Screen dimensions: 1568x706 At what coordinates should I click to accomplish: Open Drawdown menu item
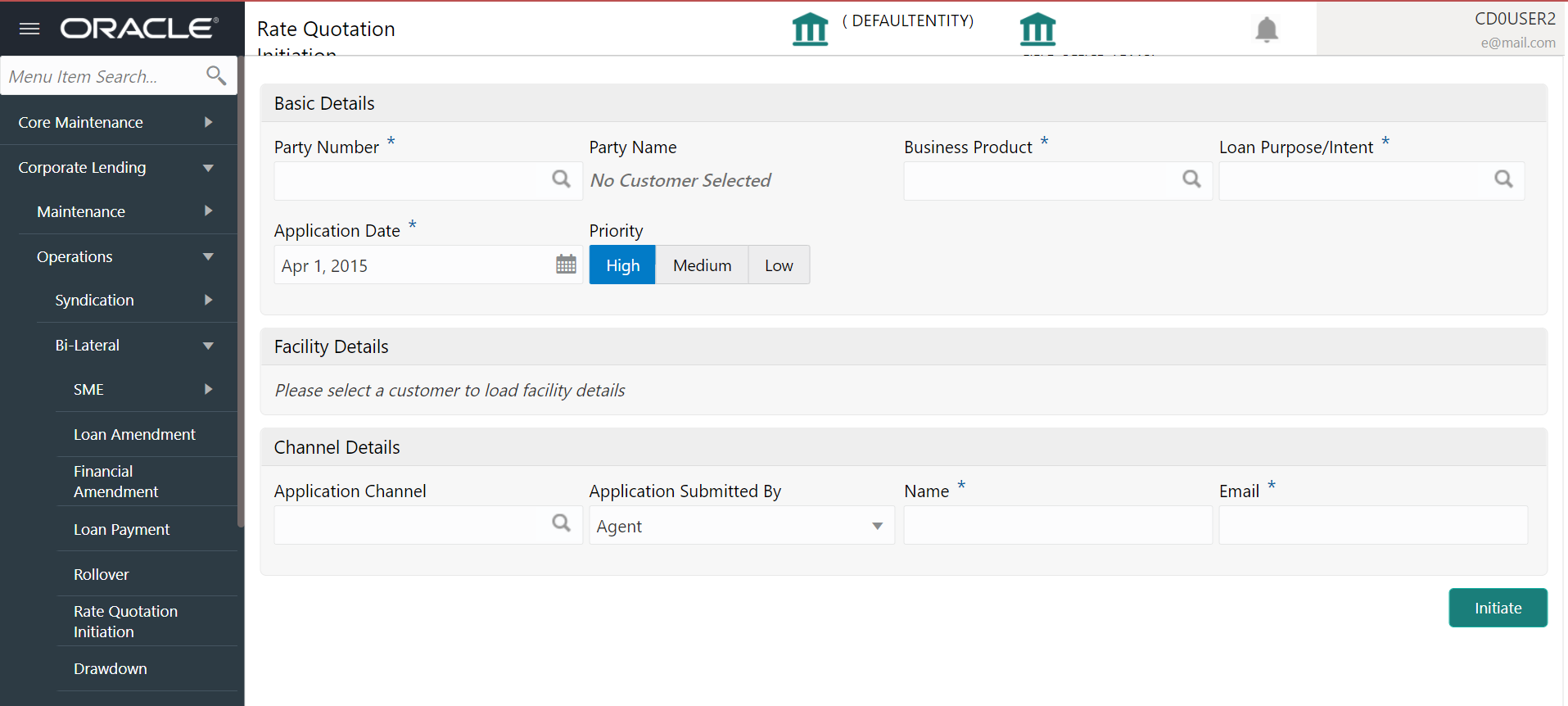[x=147, y=668]
